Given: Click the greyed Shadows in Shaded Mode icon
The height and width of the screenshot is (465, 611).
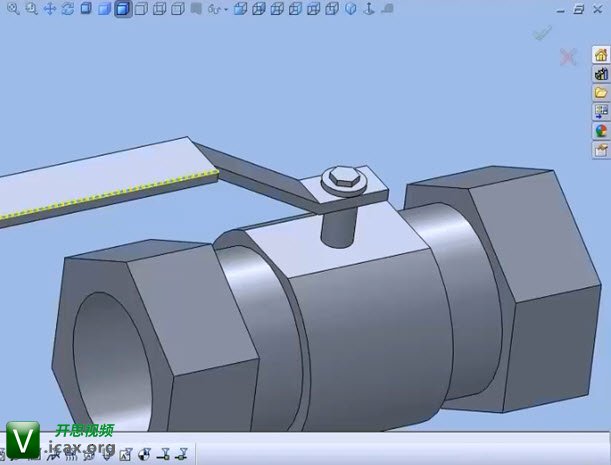Looking at the screenshot, I should click(196, 9).
